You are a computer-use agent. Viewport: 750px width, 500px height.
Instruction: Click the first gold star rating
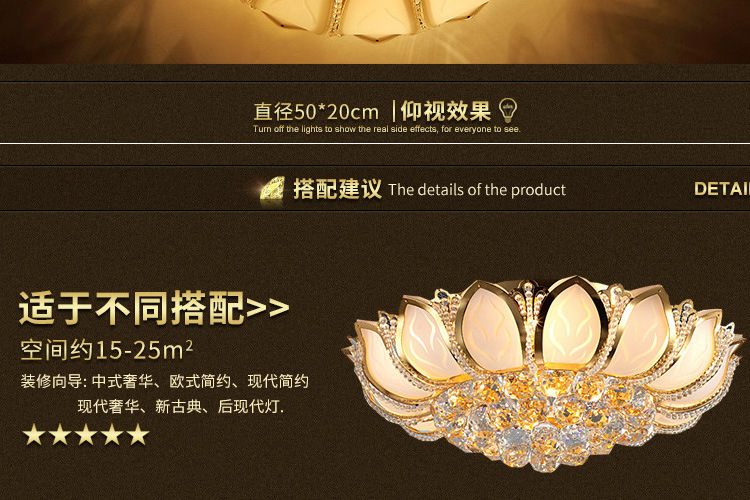tap(34, 434)
